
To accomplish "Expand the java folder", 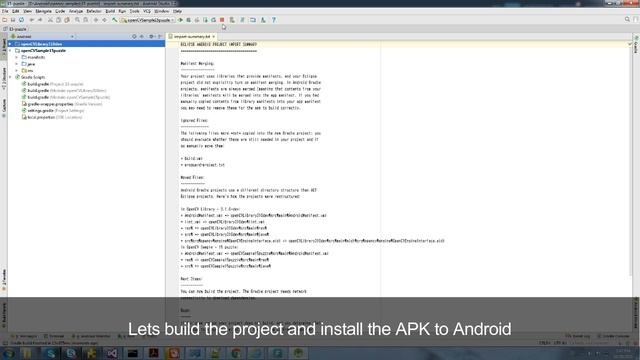I will point(17,64).
